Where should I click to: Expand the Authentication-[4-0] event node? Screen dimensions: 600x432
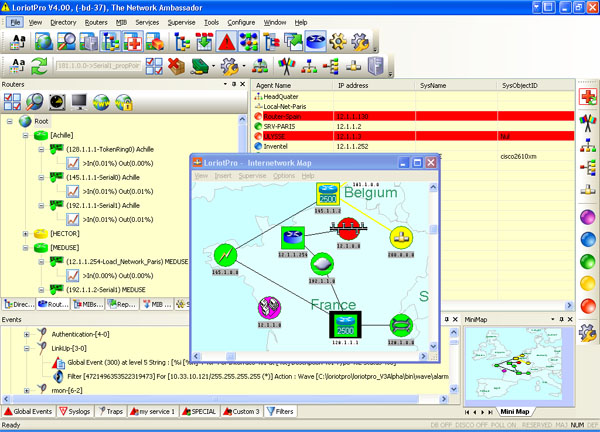tap(26, 336)
